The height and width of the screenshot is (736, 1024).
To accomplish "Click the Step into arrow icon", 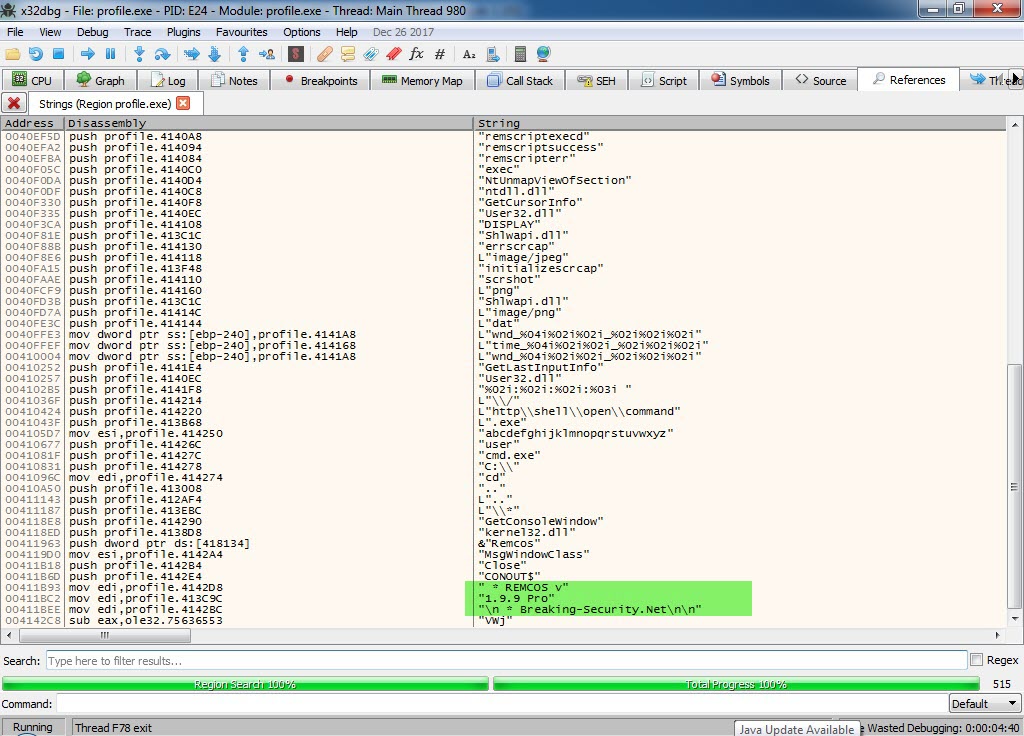I will (x=139, y=54).
